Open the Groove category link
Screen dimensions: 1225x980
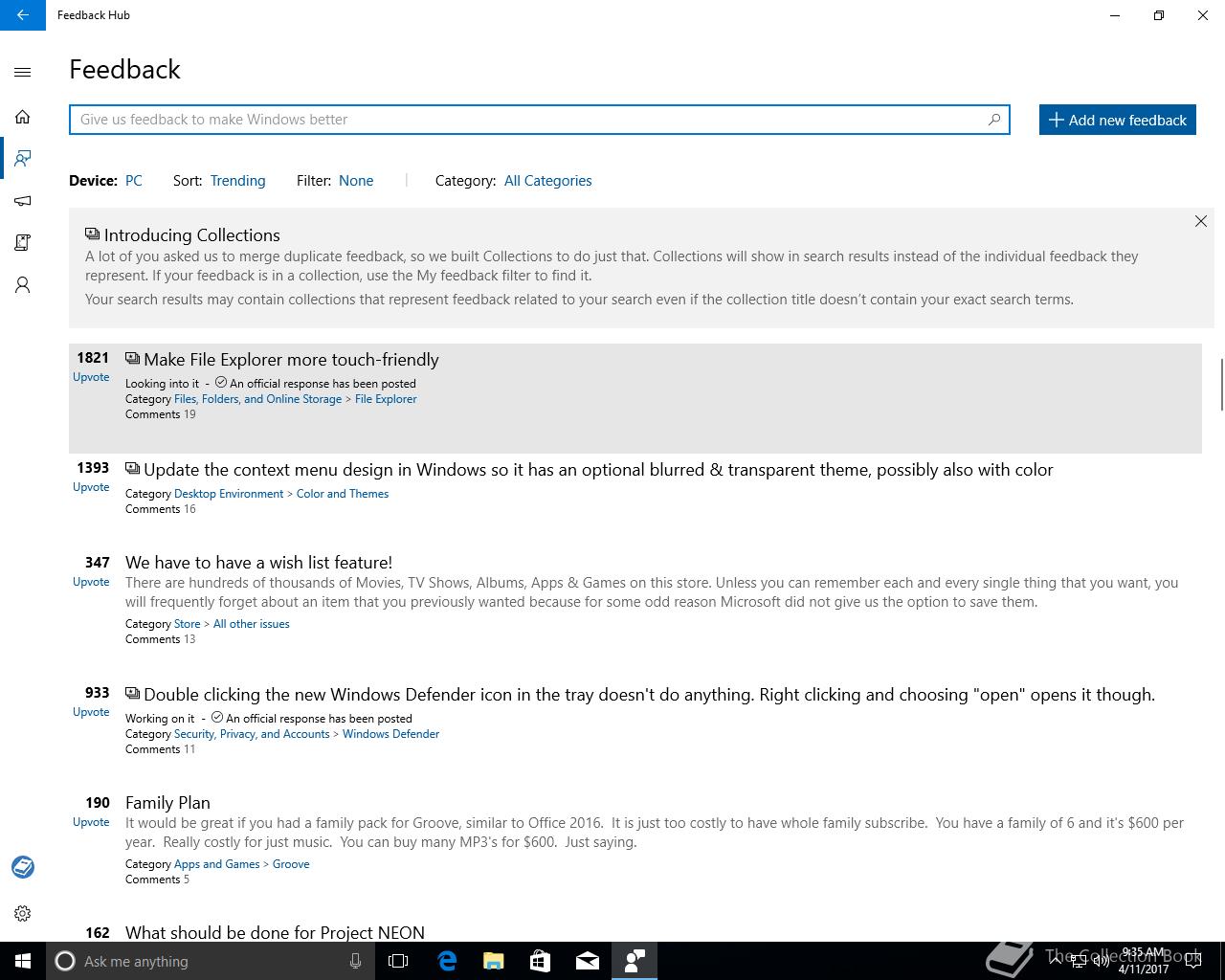coord(291,864)
